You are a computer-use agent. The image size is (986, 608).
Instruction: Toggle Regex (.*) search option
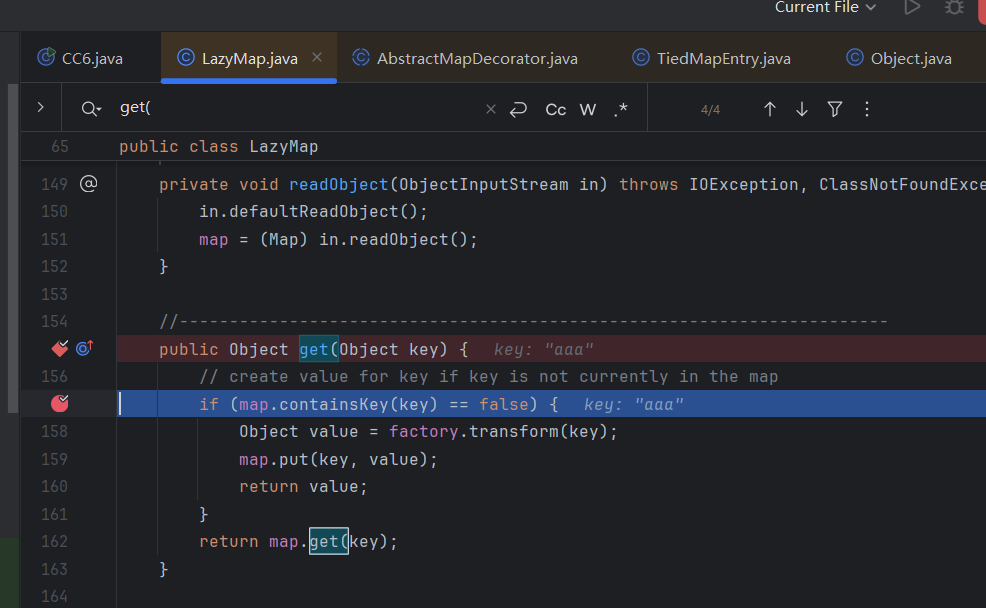[x=621, y=109]
